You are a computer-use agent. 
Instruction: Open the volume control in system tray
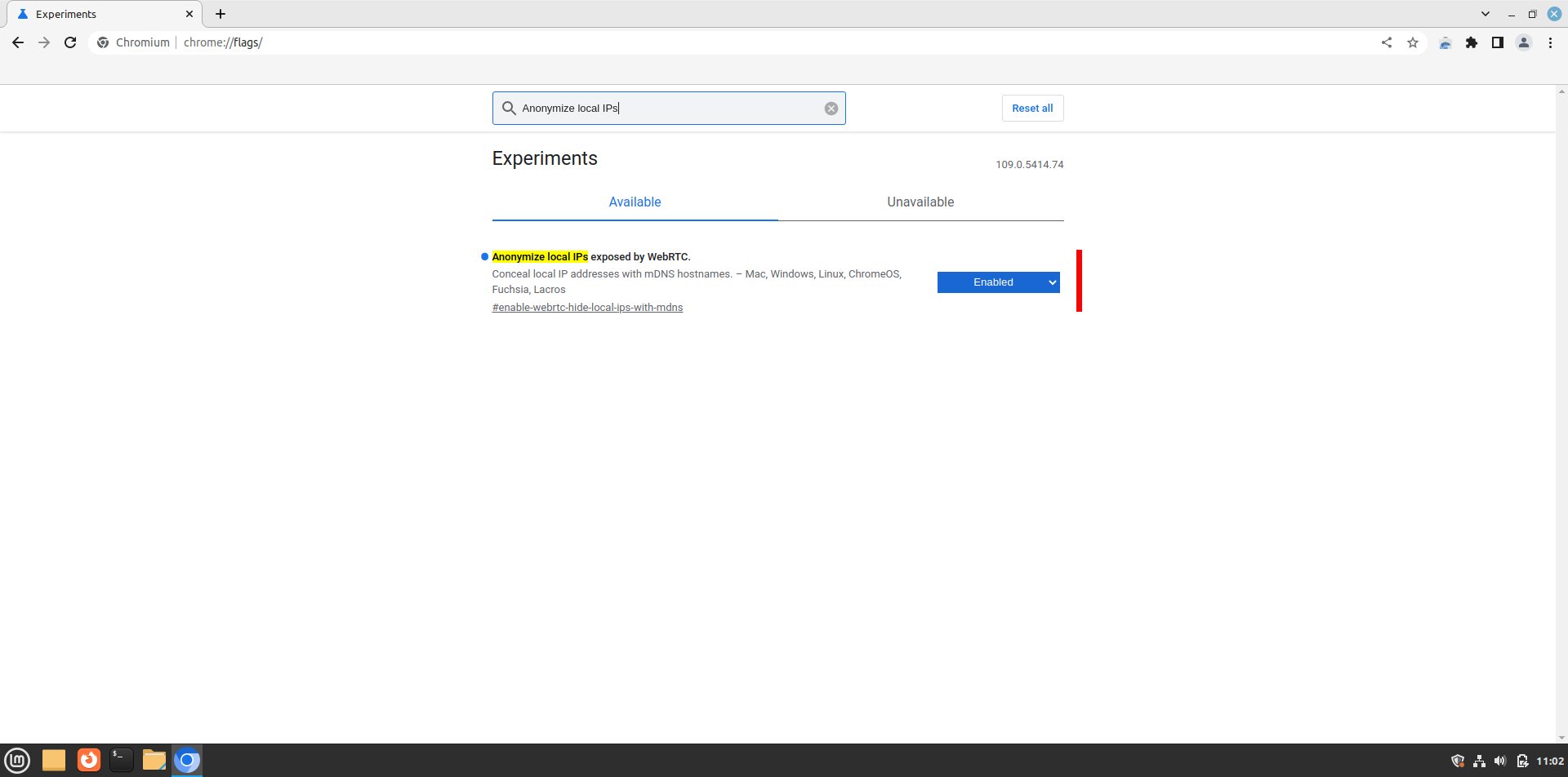pyautogui.click(x=1500, y=761)
